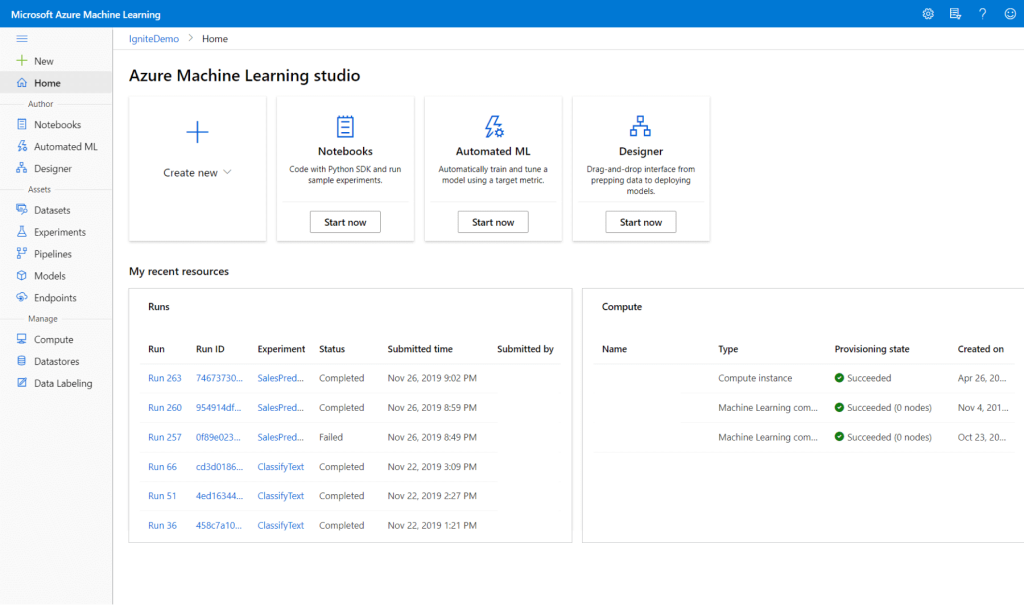Open Run 263 link
The image size is (1024, 605).
click(x=165, y=378)
